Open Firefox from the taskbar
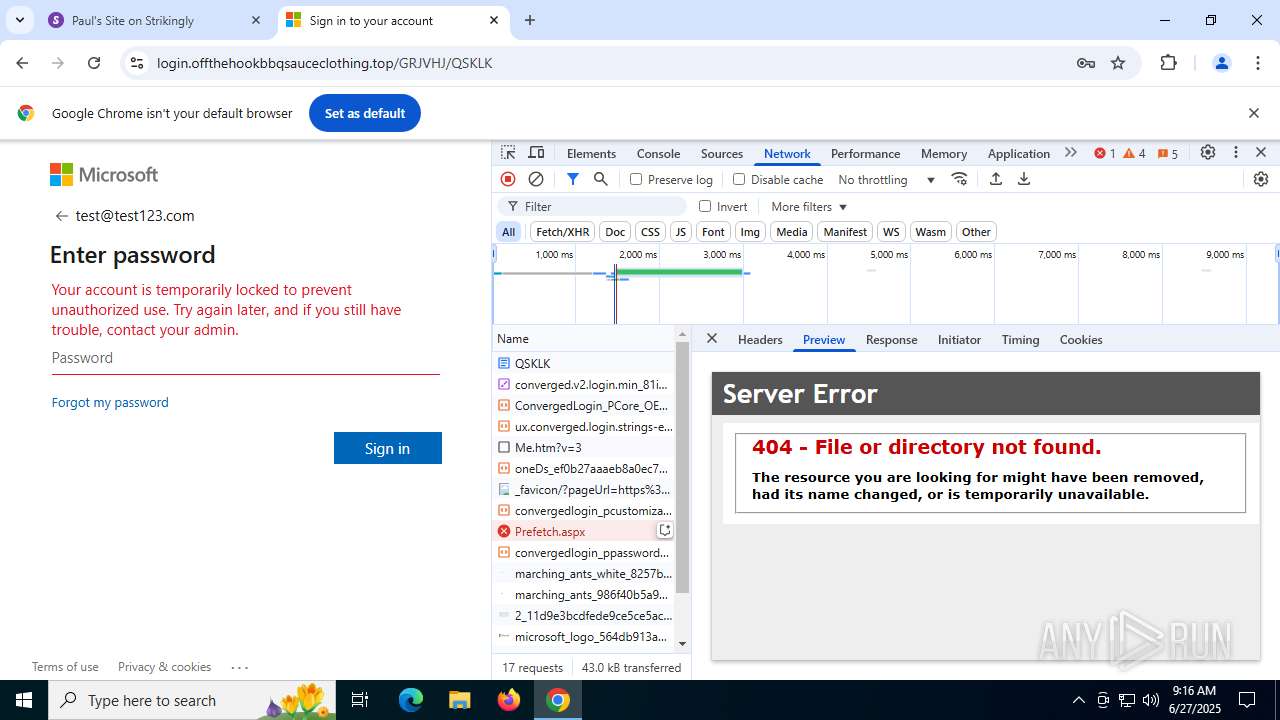Screen dimensions: 1280x720 click(x=509, y=700)
